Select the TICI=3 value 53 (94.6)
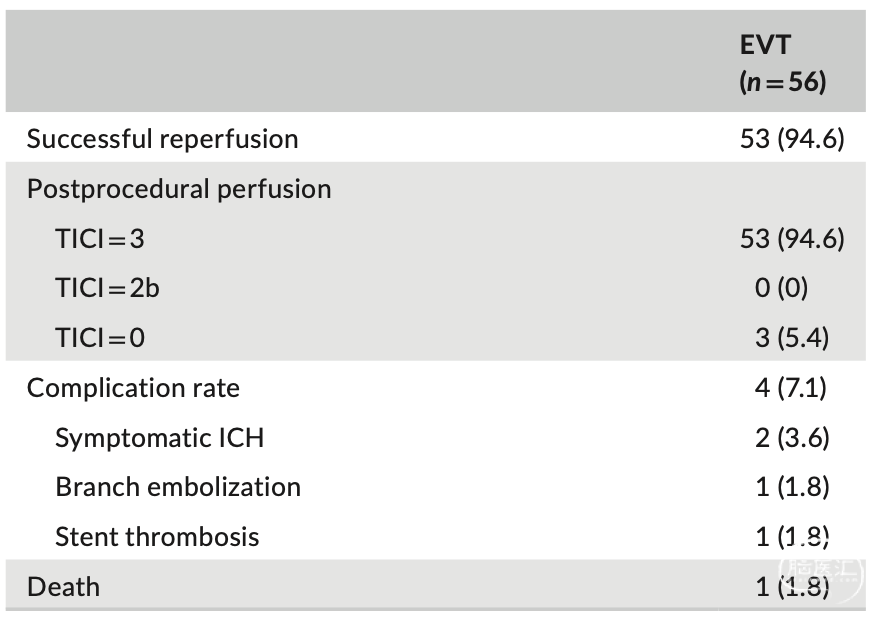The image size is (878, 628). pyautogui.click(x=792, y=239)
